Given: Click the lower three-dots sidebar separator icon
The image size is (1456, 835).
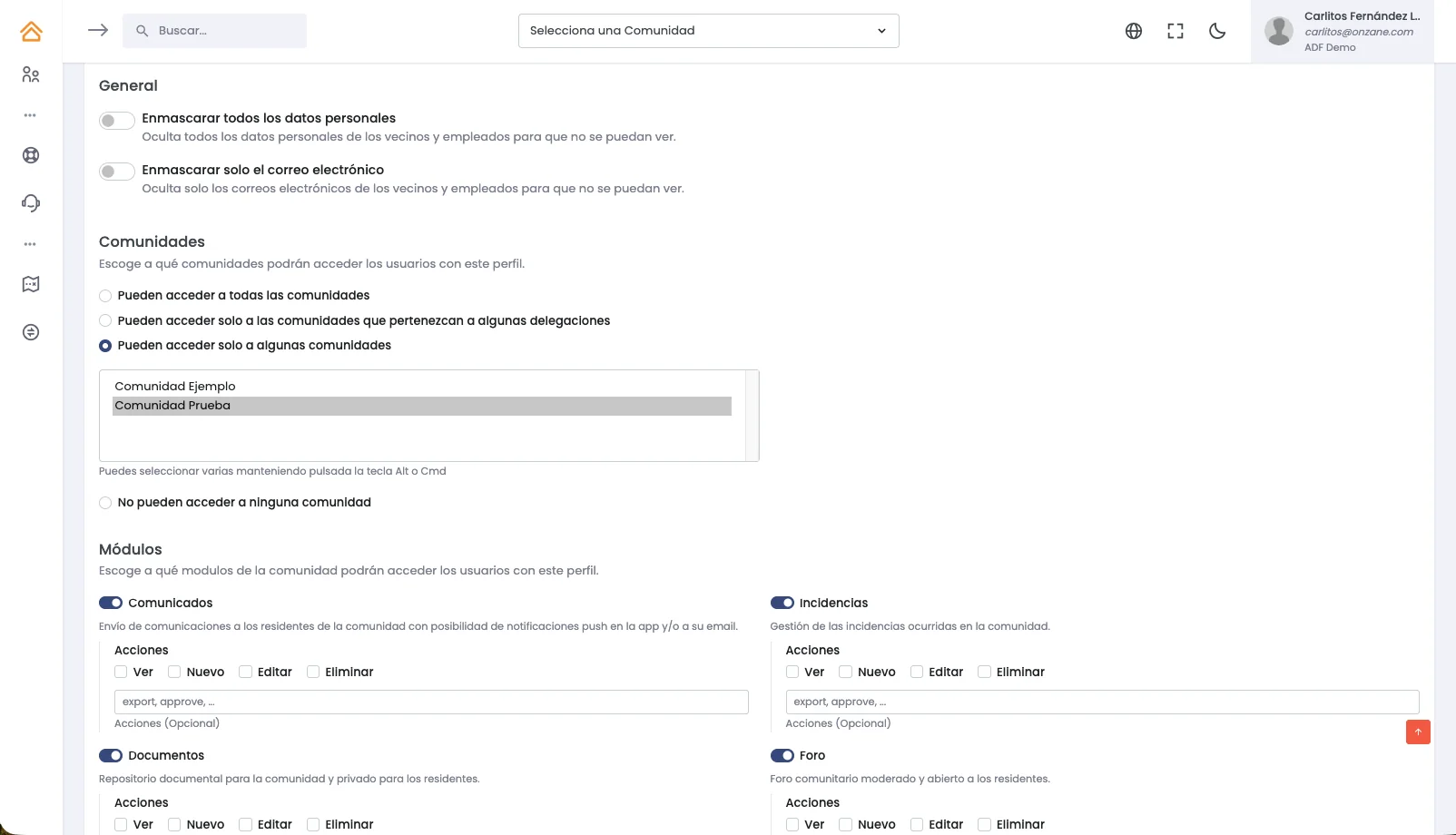Looking at the screenshot, I should 30,244.
